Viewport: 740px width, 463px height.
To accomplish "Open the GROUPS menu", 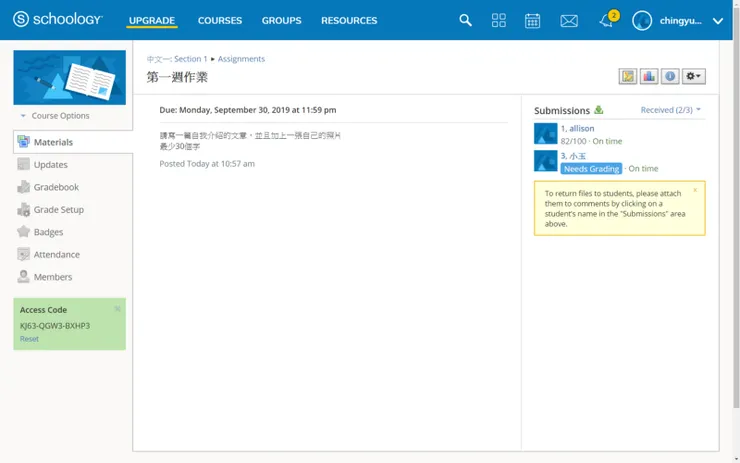I will [x=282, y=20].
